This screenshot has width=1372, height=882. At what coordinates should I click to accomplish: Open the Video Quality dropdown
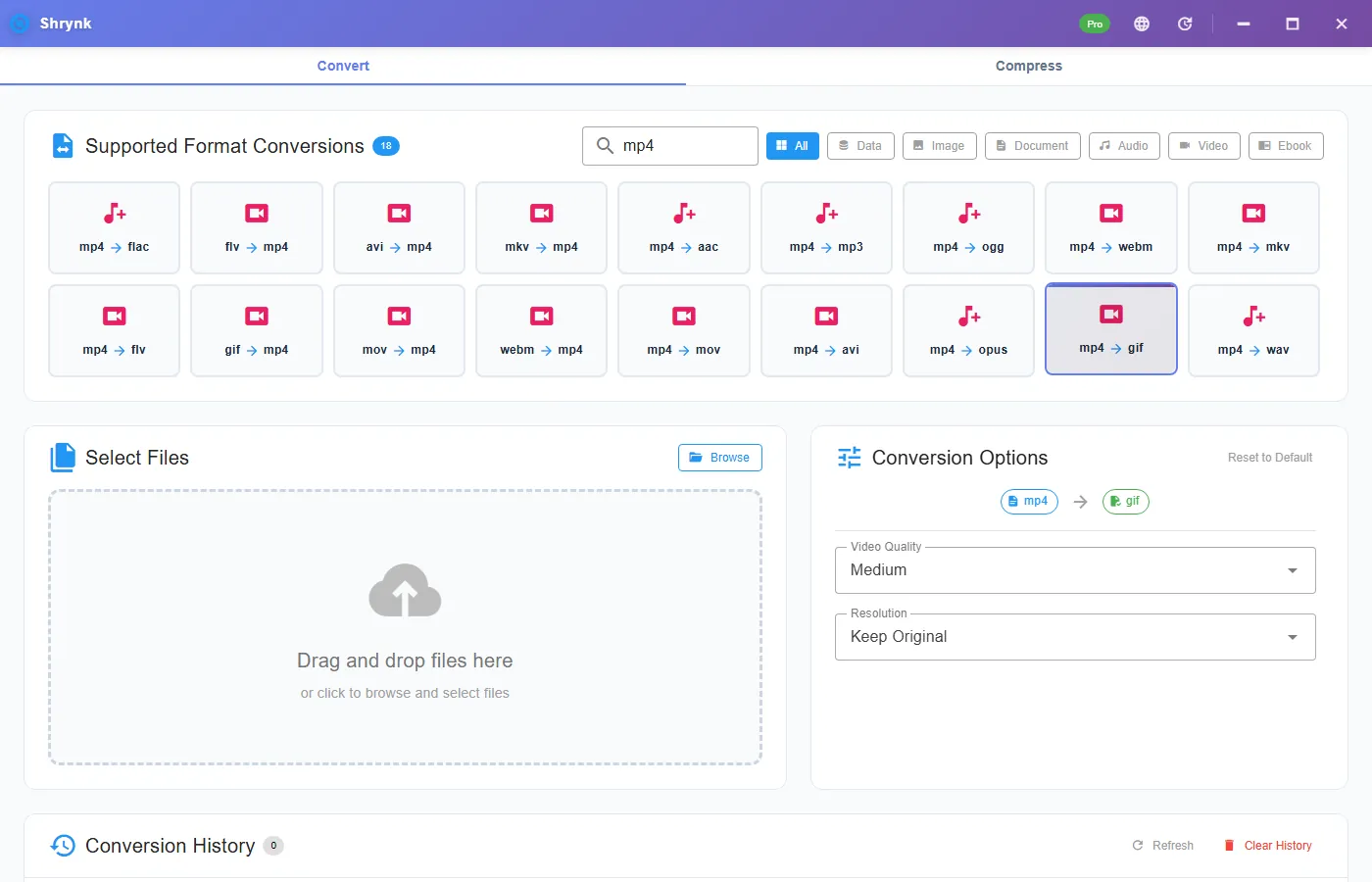coord(1075,570)
